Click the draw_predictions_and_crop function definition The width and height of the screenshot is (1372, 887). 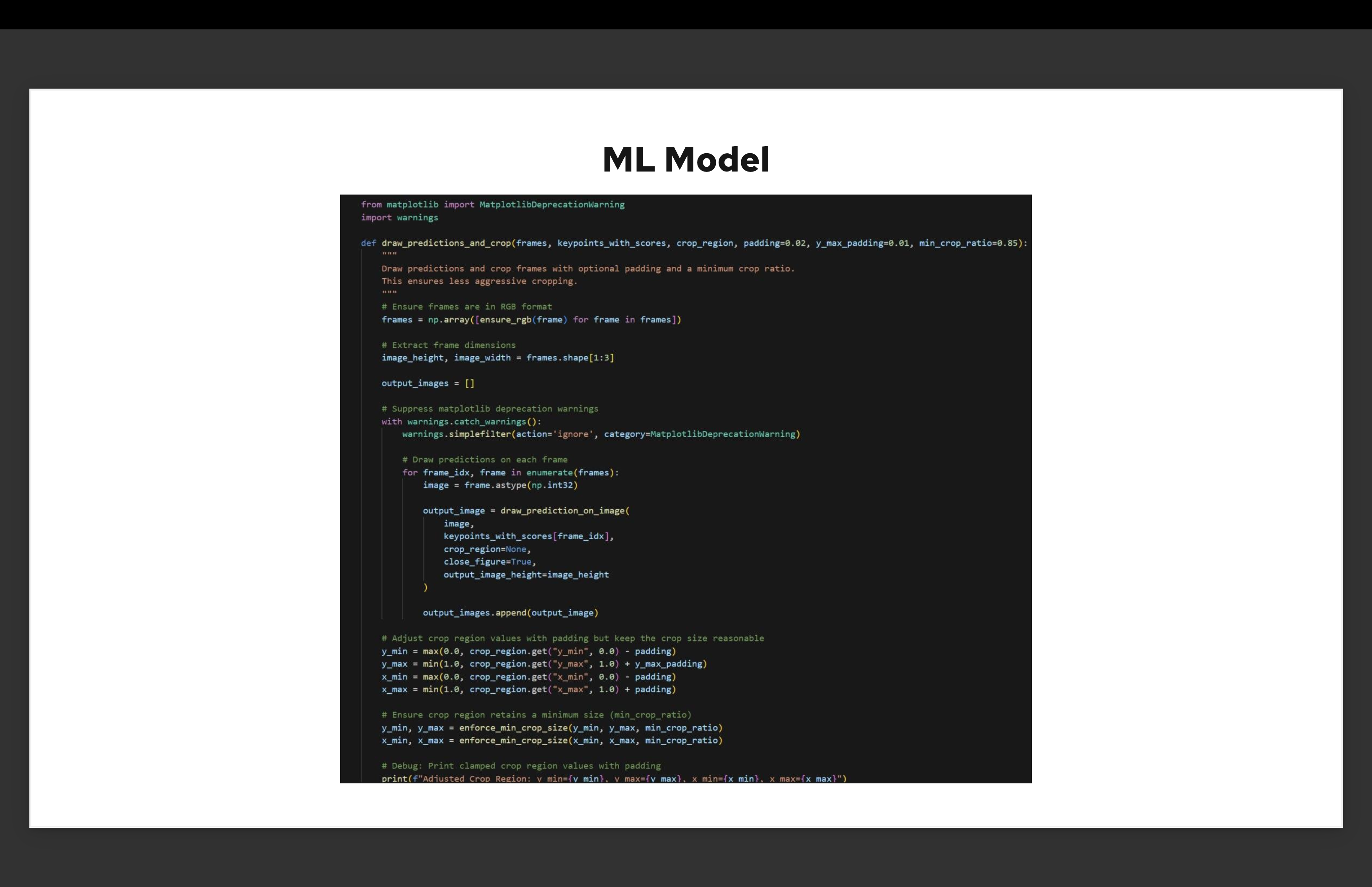(x=694, y=243)
